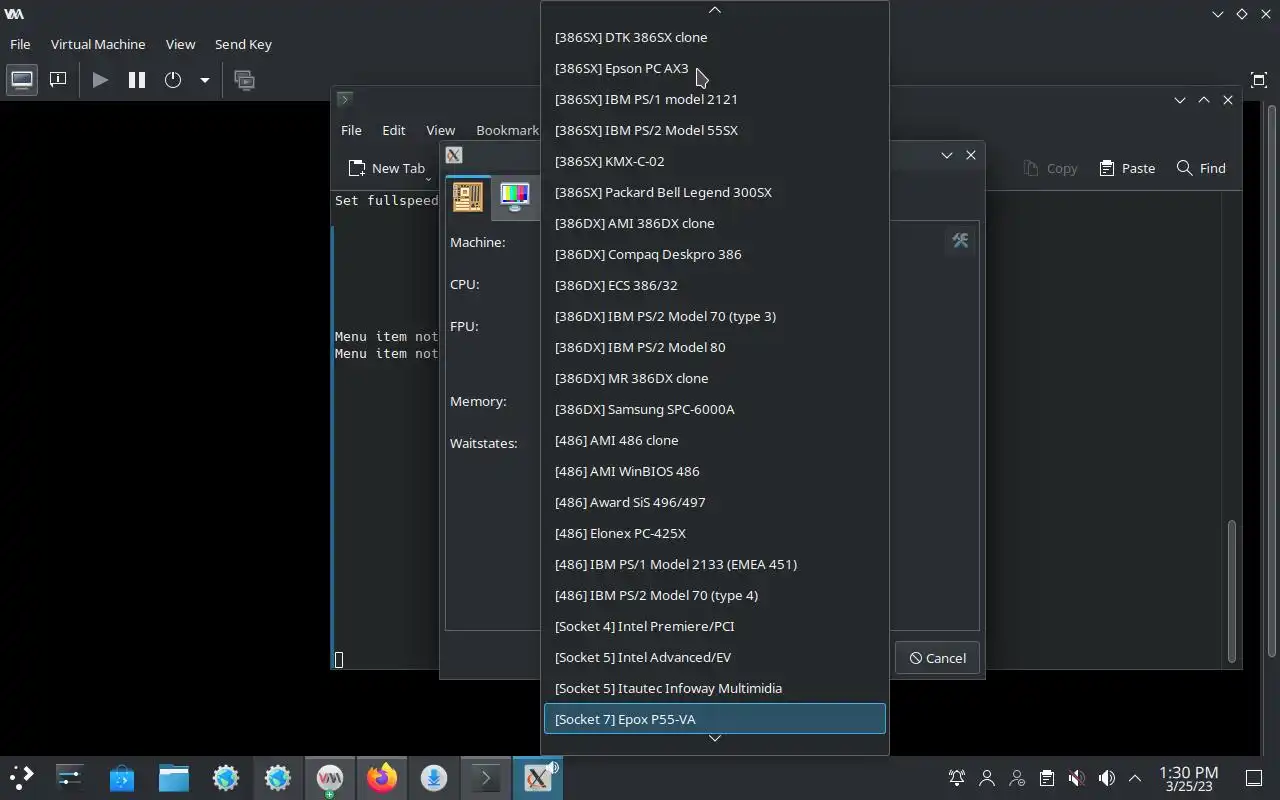Show the VM graphical console

[x=21, y=80]
